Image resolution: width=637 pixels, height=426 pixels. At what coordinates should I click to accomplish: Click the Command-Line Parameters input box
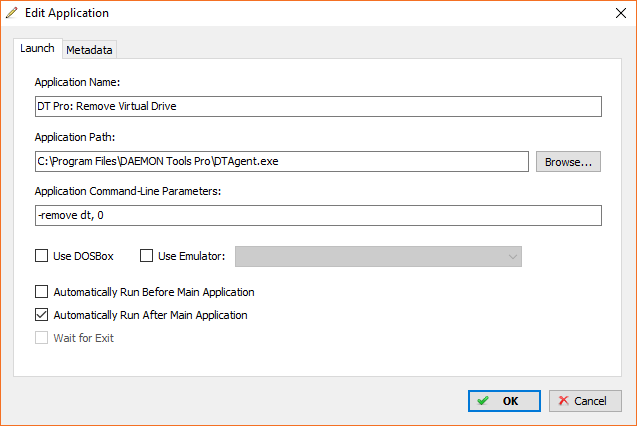[318, 215]
